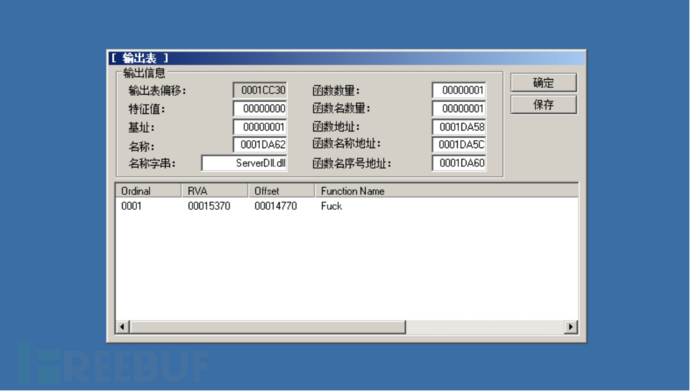Select the 输出表偏移 field value 0001CC30

coord(260,90)
